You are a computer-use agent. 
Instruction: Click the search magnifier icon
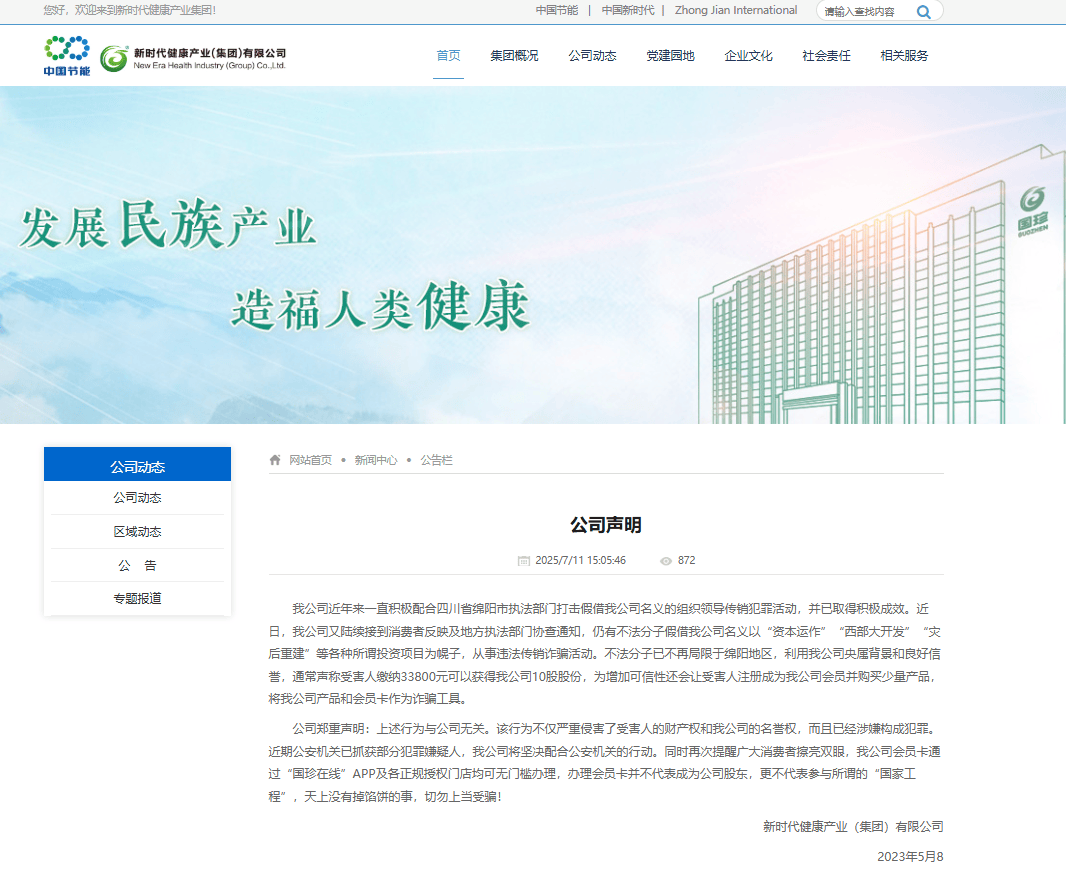[923, 12]
